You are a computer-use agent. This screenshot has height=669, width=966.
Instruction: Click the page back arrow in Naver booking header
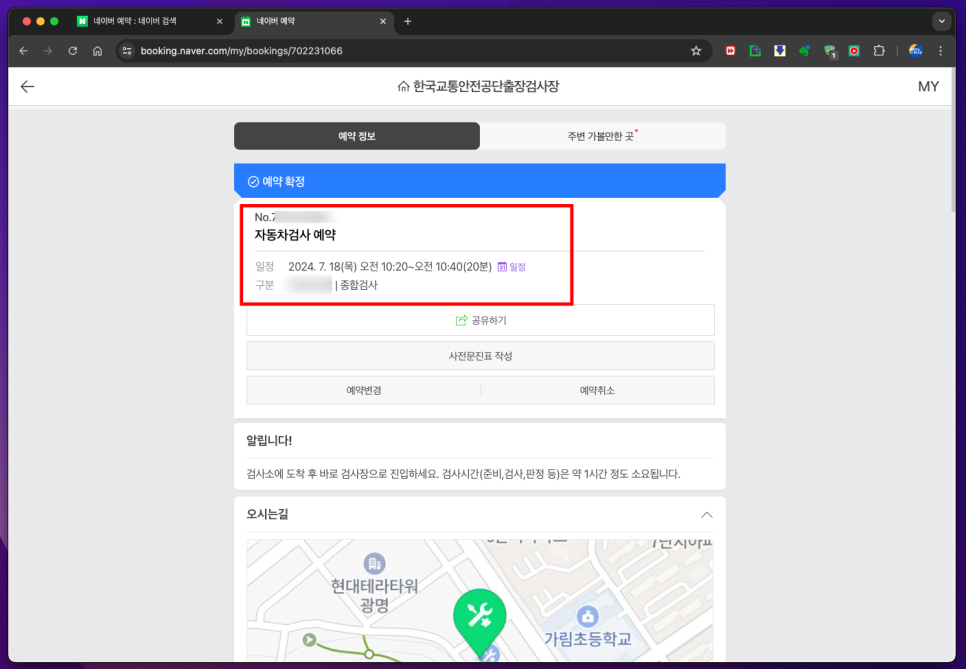27,87
